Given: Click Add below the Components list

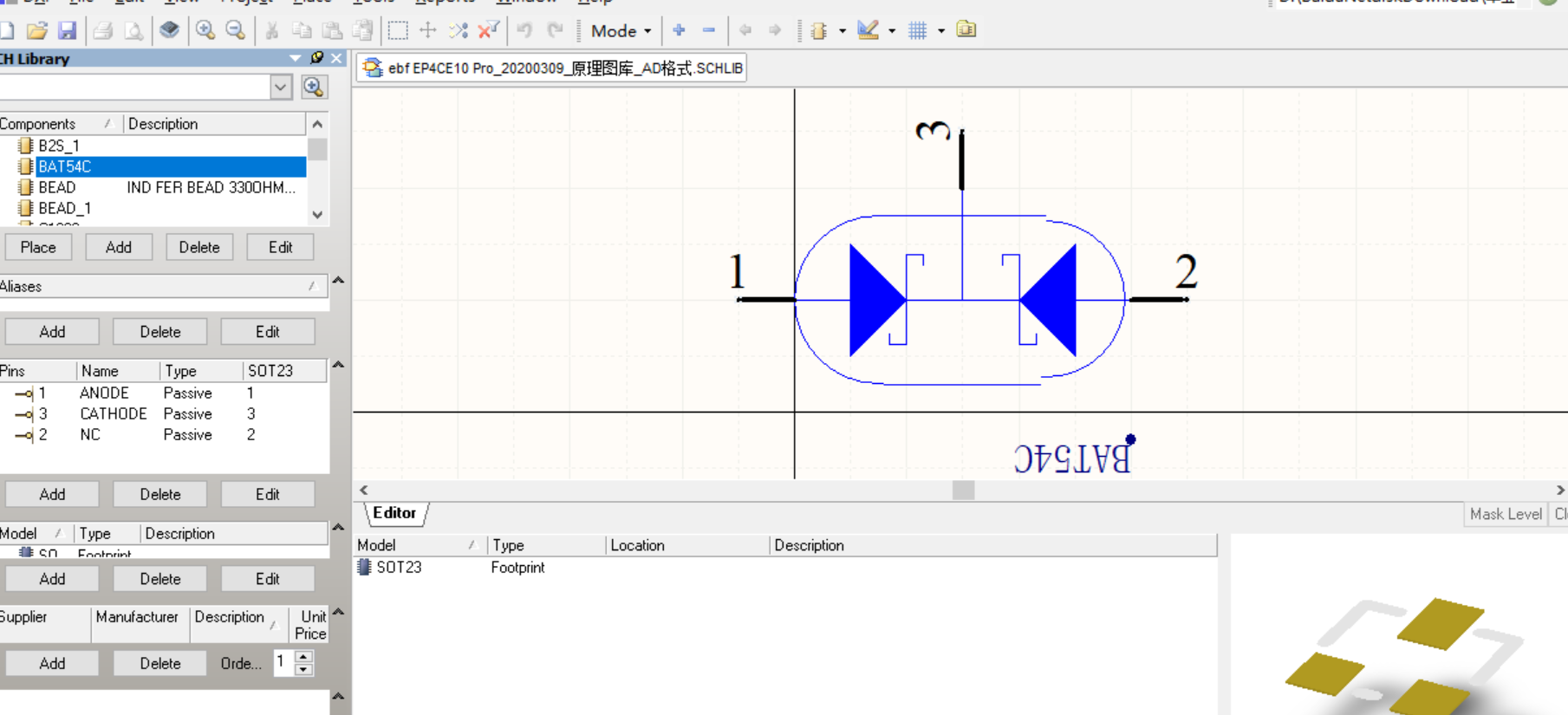Looking at the screenshot, I should click(x=119, y=247).
